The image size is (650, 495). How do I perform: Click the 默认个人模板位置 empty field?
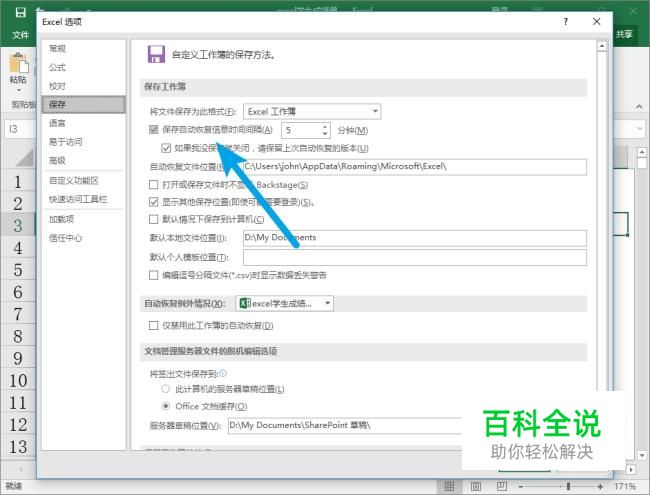[415, 257]
